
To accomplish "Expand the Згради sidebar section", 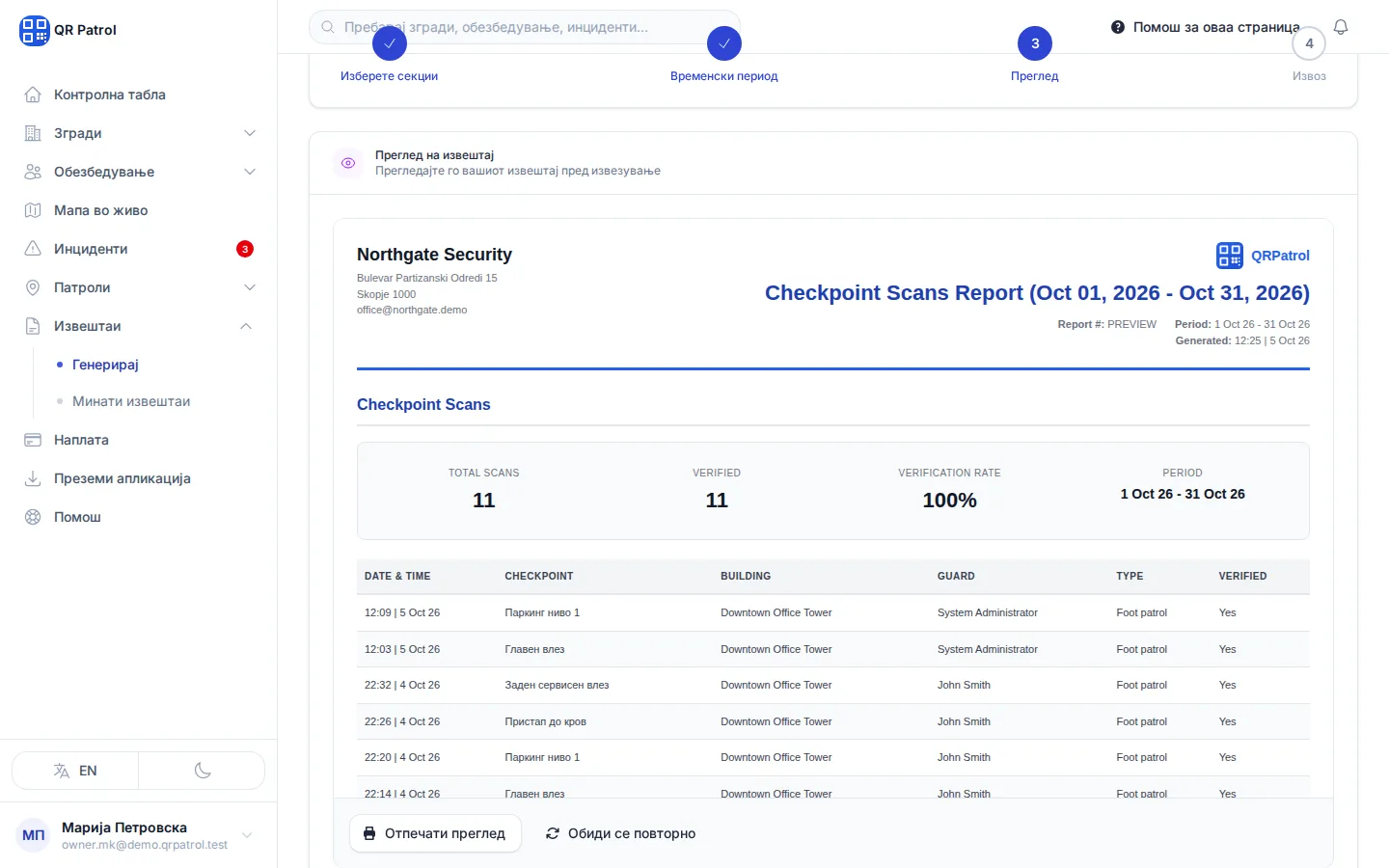I will [x=139, y=133].
